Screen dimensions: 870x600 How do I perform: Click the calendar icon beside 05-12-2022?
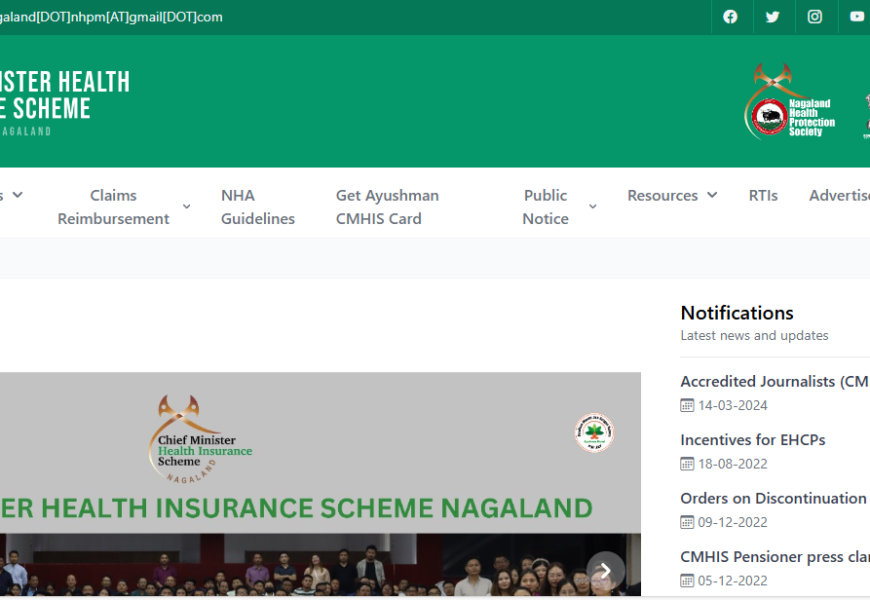(687, 581)
